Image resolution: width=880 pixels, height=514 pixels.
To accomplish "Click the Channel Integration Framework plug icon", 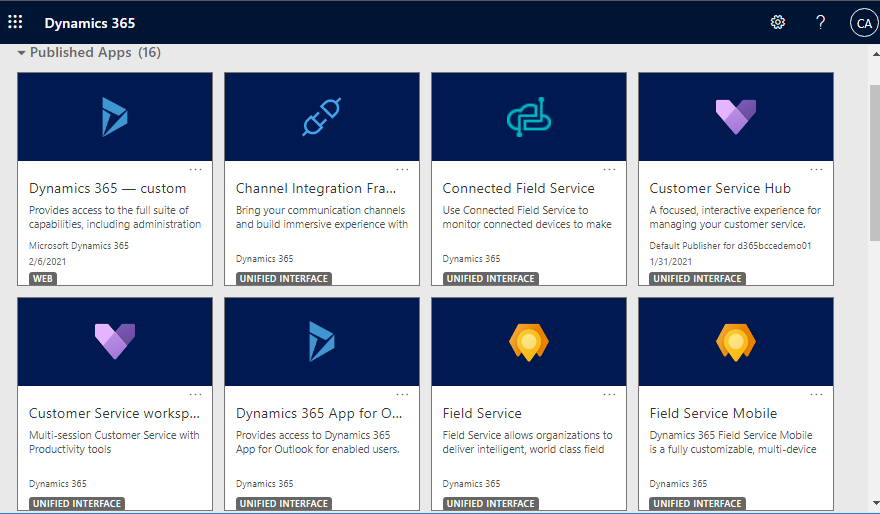I will (322, 117).
